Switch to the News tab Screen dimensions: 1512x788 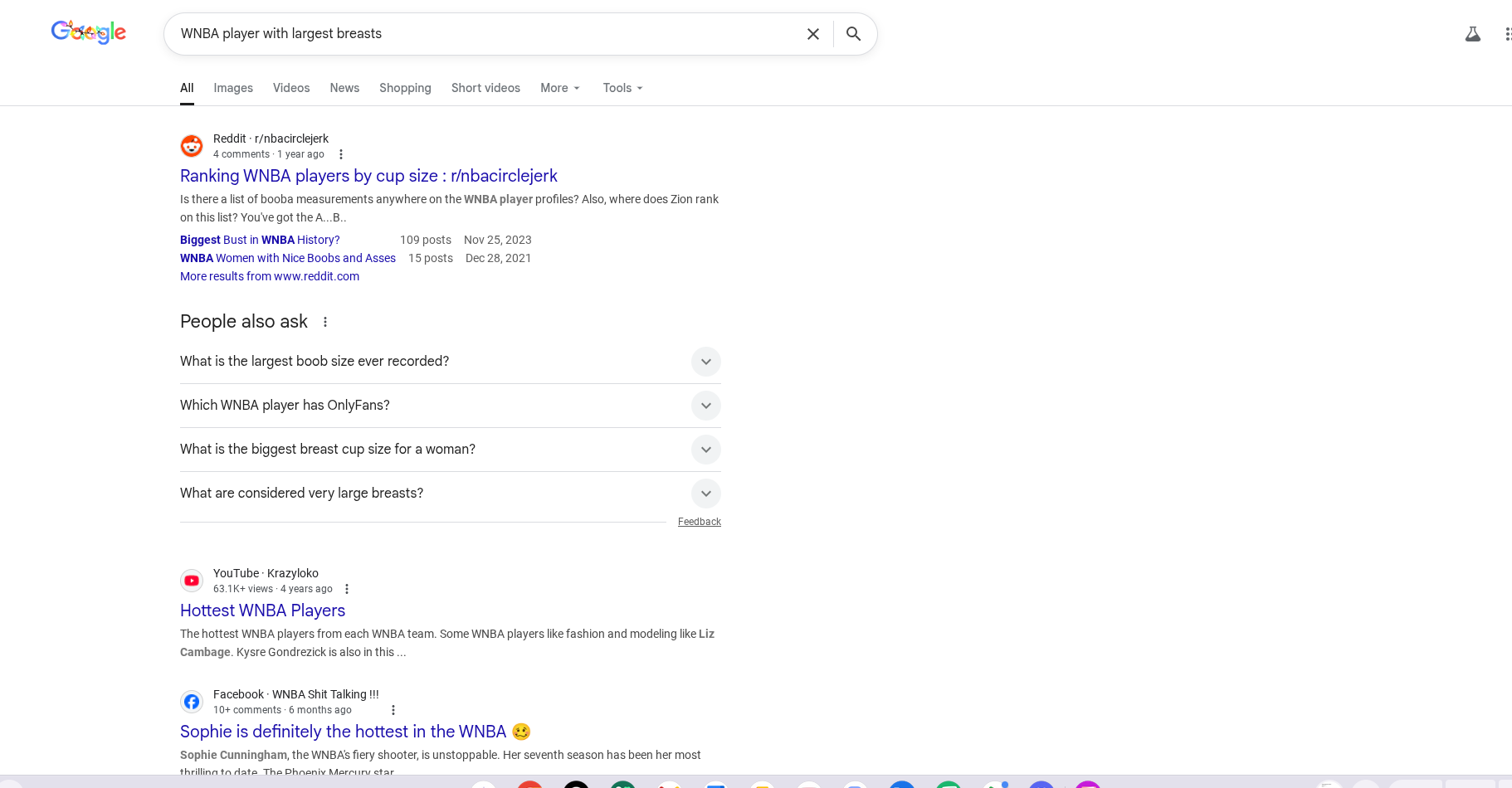coord(344,88)
